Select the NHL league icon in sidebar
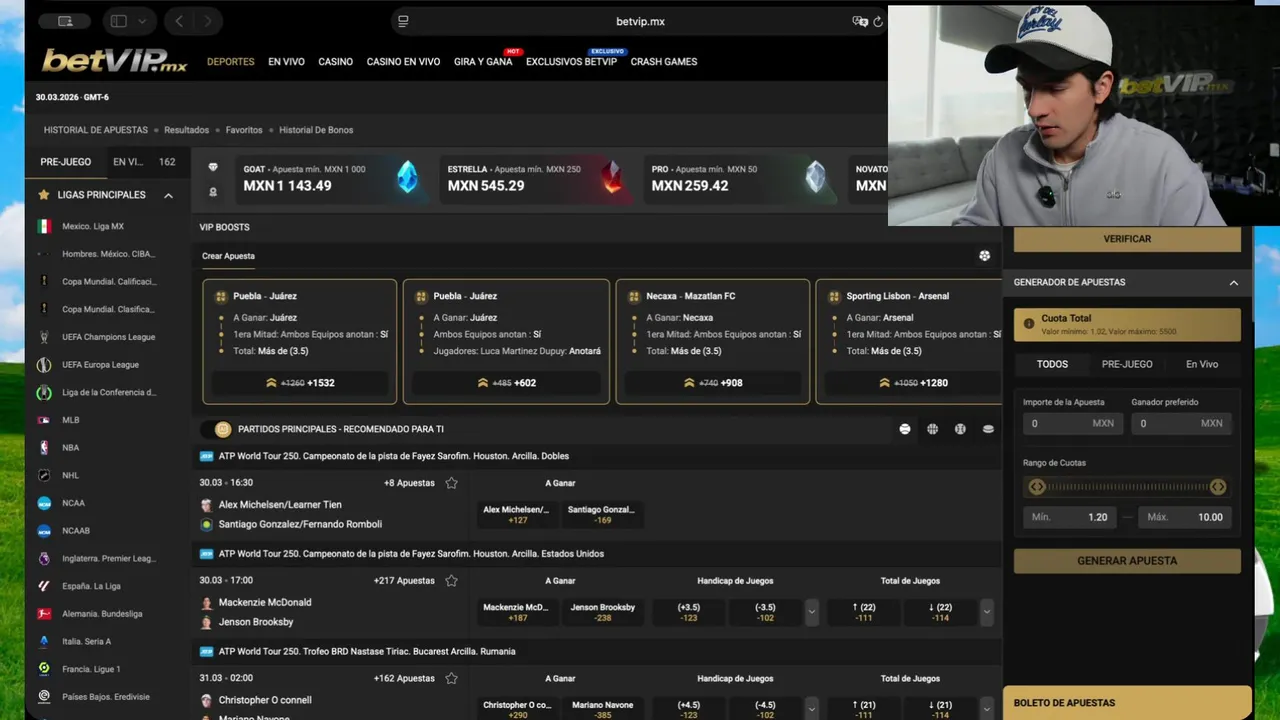Screen dimensions: 1280x720 tap(44, 476)
